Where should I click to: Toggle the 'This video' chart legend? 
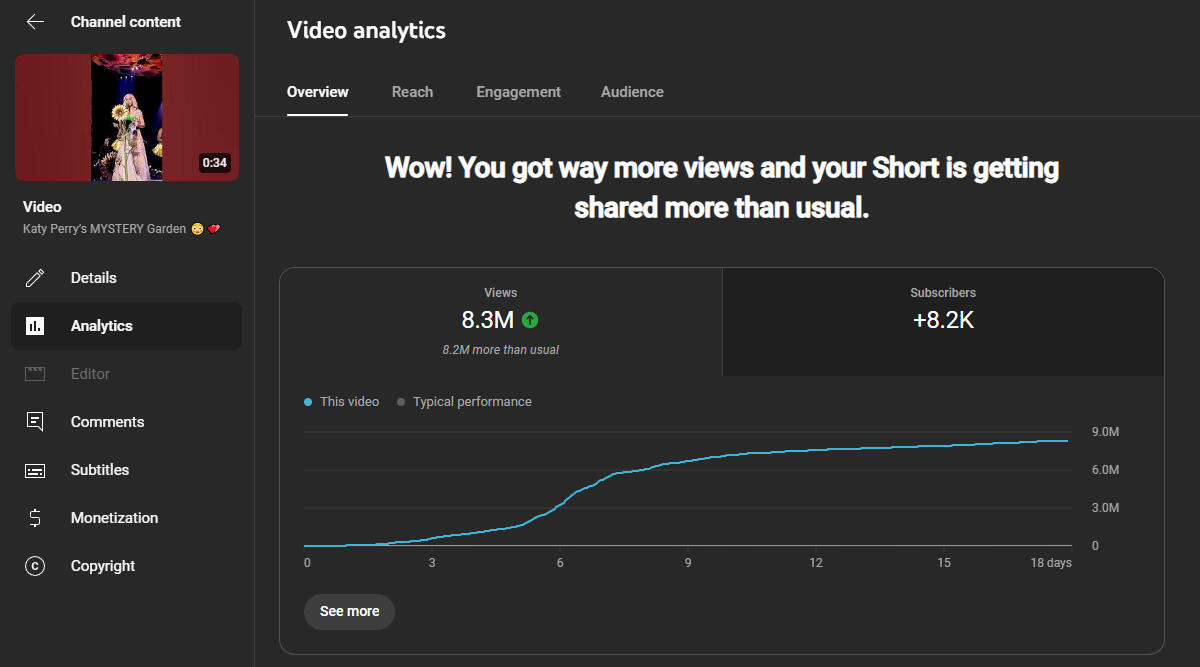tap(342, 402)
